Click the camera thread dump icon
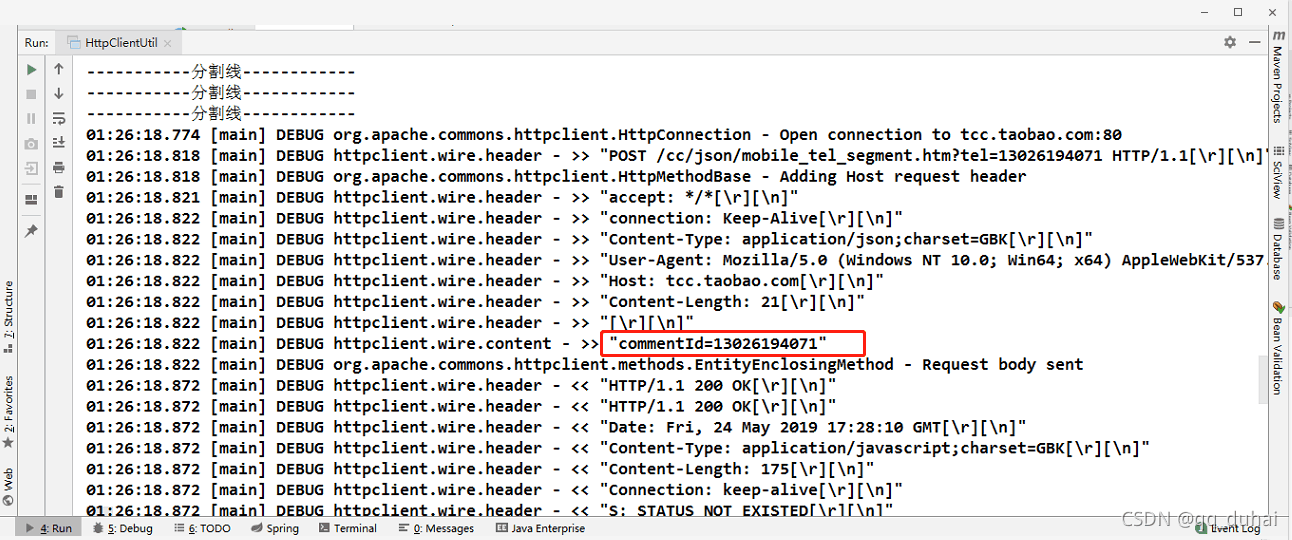The image size is (1292, 540). 32,143
